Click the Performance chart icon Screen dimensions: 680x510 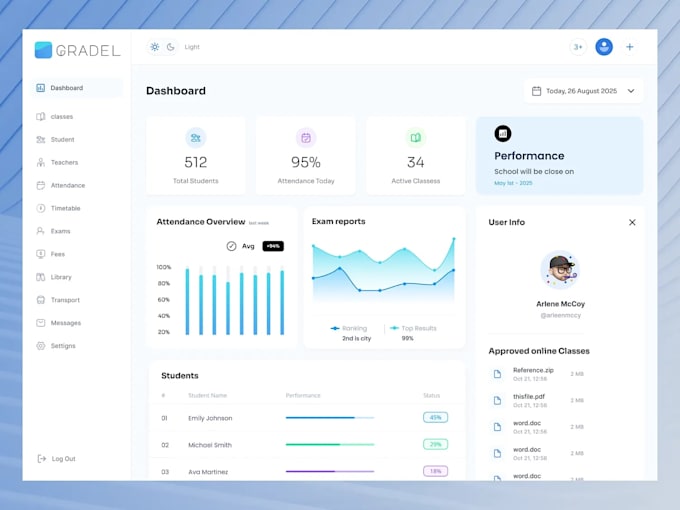[x=503, y=134]
